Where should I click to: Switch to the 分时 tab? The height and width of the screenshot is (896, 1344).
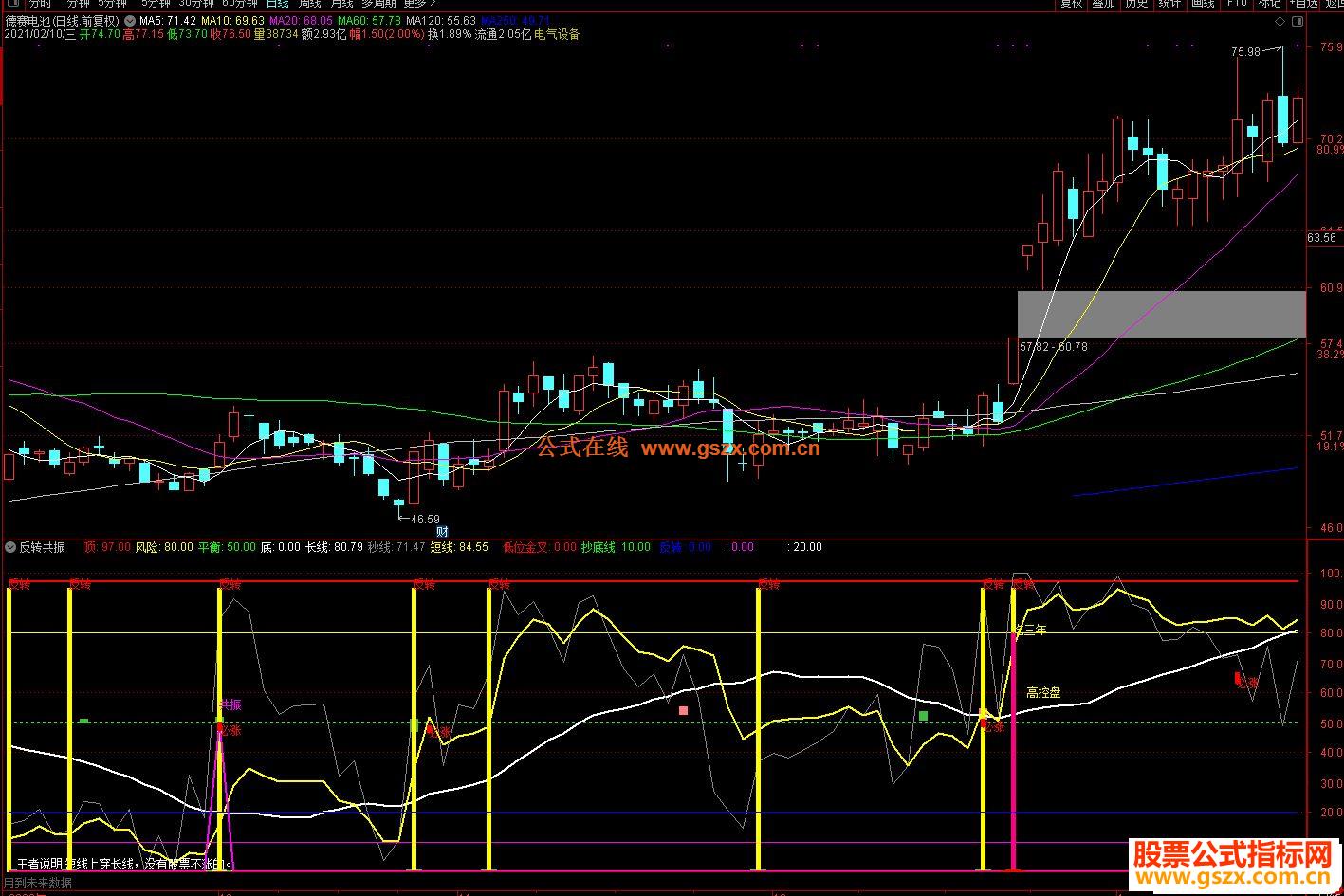(40, 3)
